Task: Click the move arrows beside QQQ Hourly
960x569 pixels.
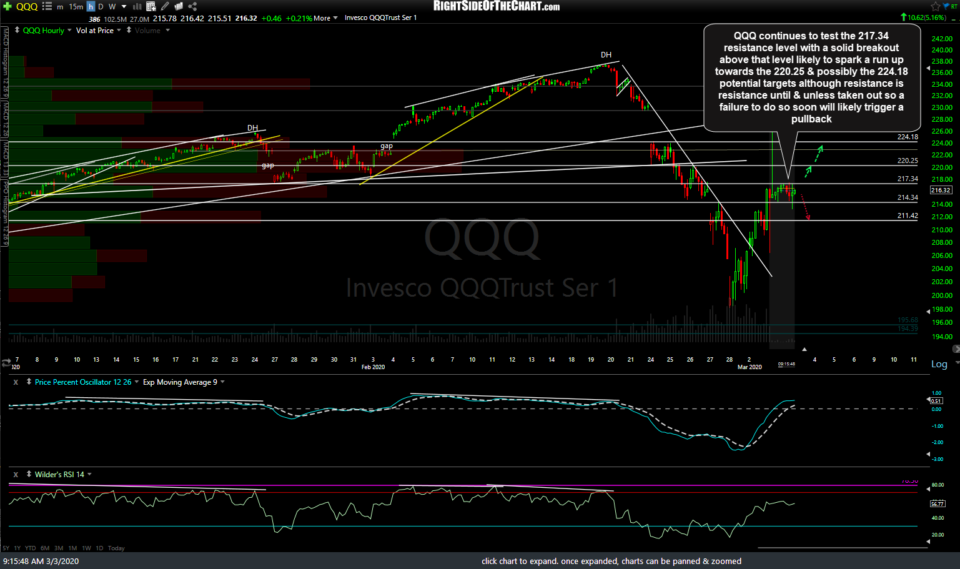Action: coord(17,30)
